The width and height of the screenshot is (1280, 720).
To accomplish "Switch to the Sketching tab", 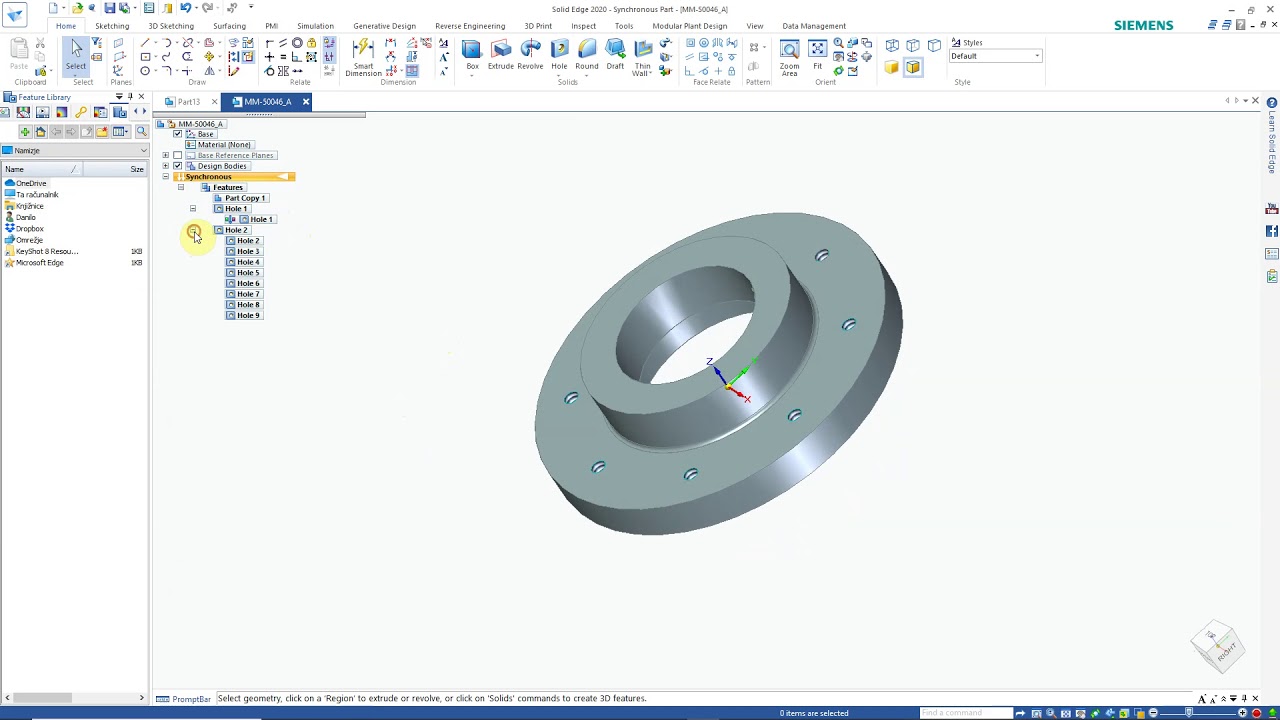I will [111, 26].
